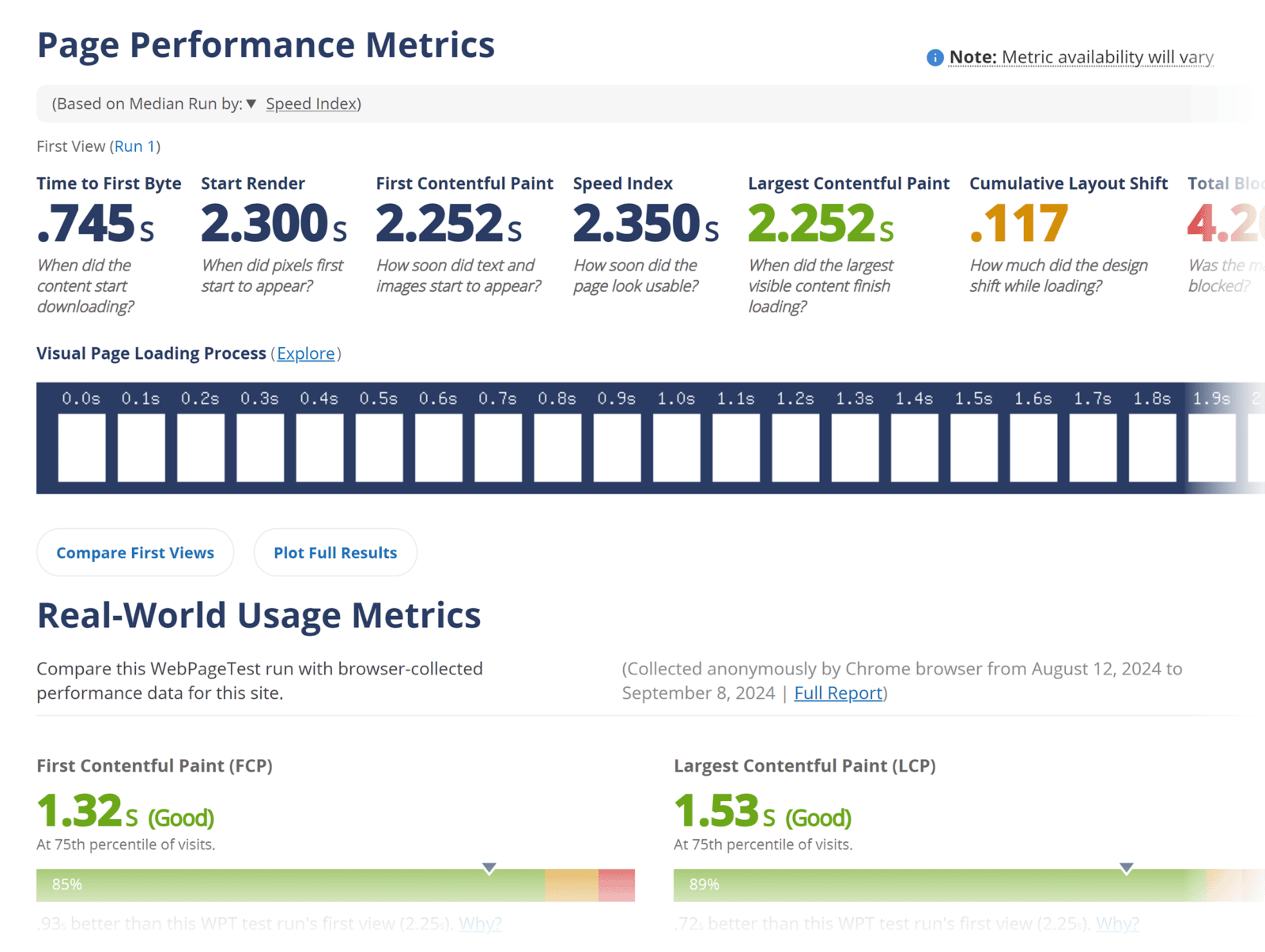Select the 1.9s filmstrip frame
Screen dimensions: 1265x952
(1211, 447)
